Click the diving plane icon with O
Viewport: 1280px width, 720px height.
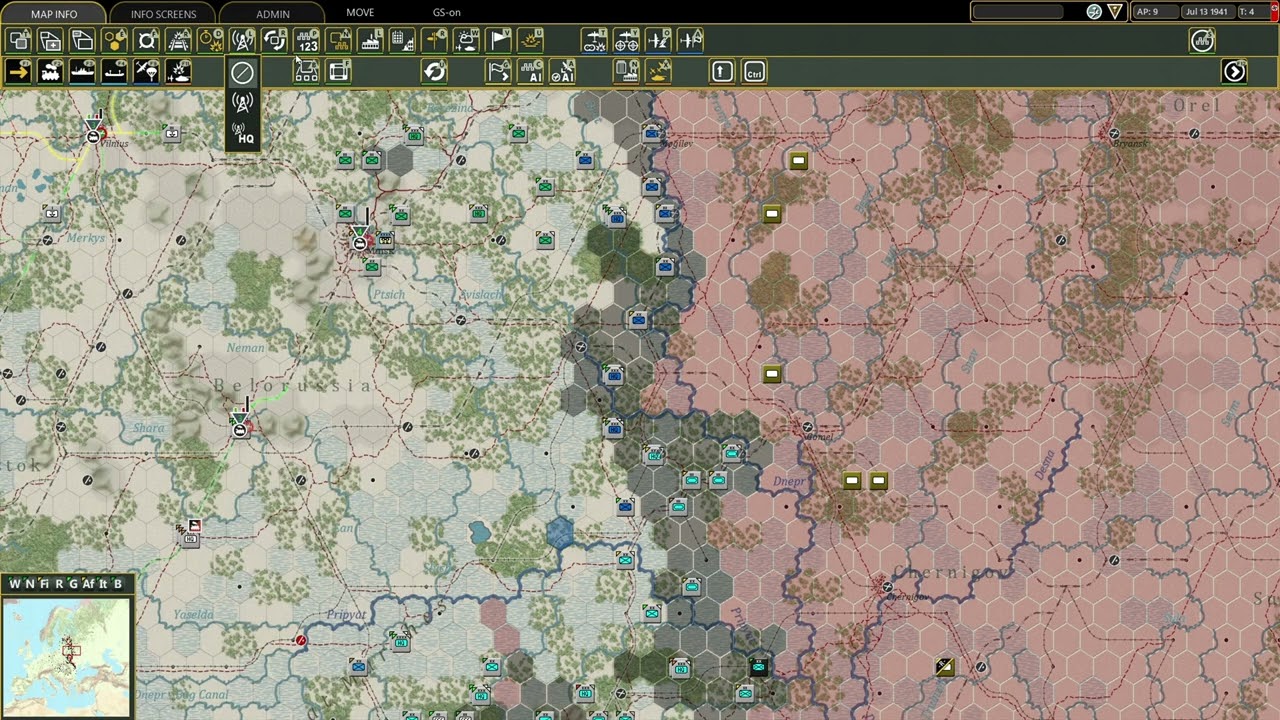(659, 40)
